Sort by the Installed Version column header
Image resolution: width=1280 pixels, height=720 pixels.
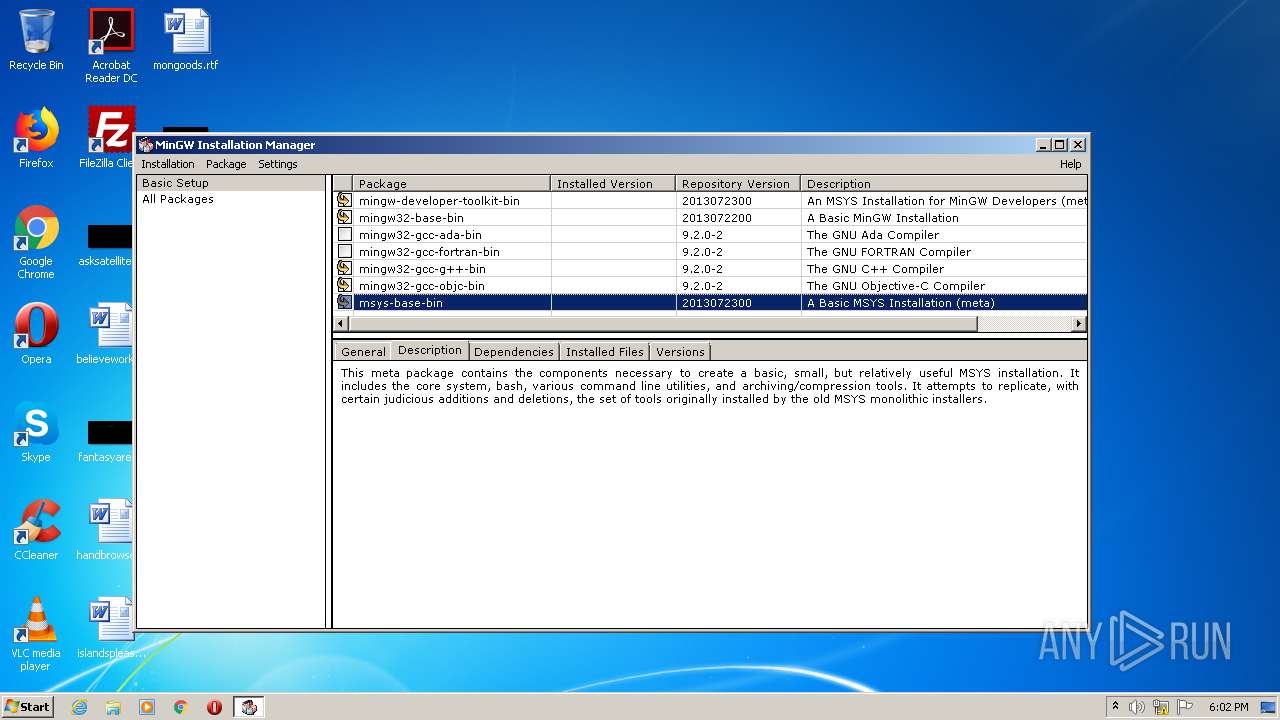point(613,184)
